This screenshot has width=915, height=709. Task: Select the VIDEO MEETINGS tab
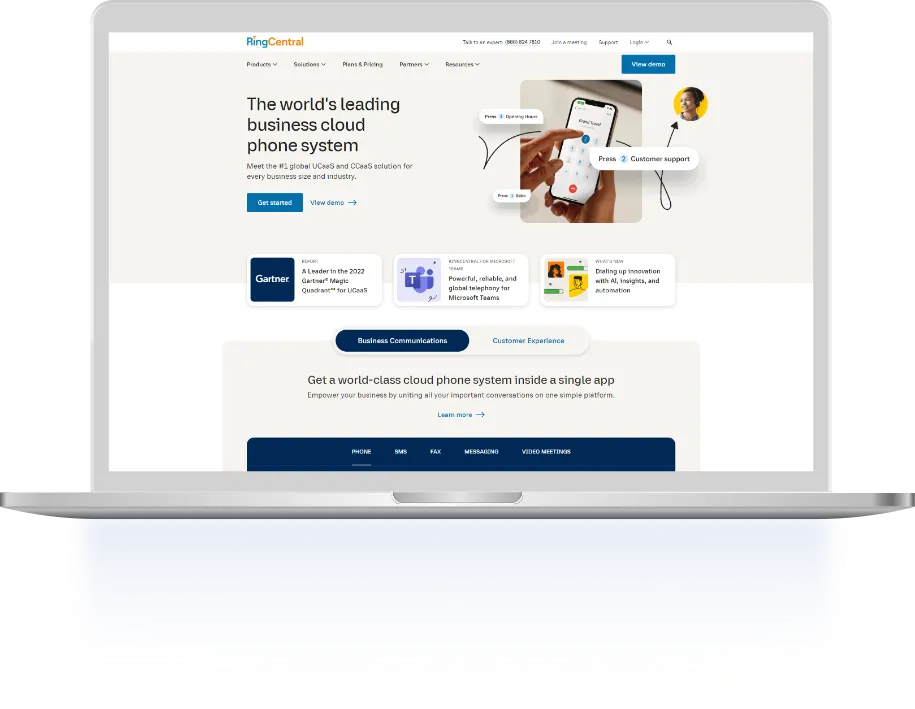point(546,452)
